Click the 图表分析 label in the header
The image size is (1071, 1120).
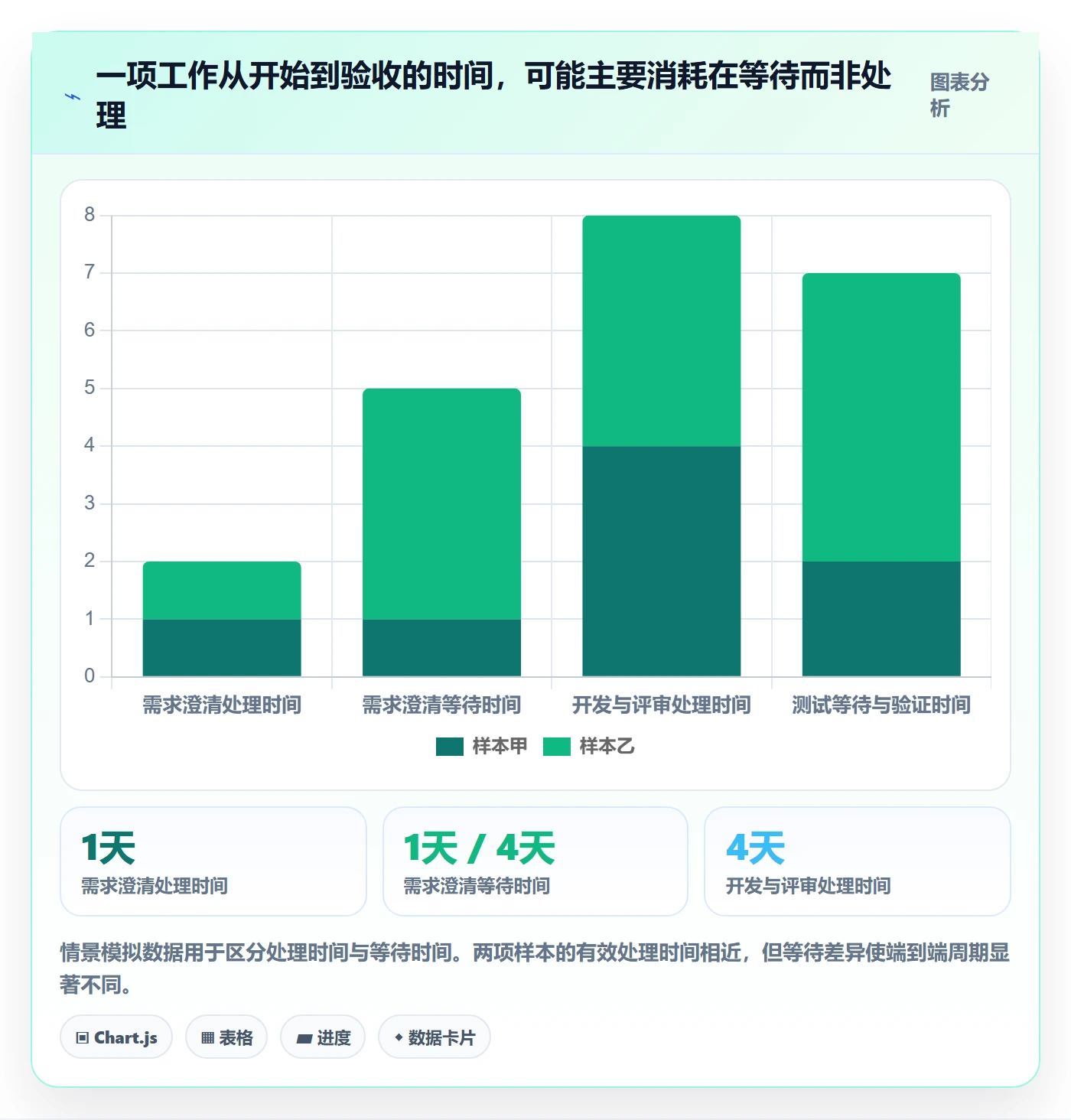[959, 95]
